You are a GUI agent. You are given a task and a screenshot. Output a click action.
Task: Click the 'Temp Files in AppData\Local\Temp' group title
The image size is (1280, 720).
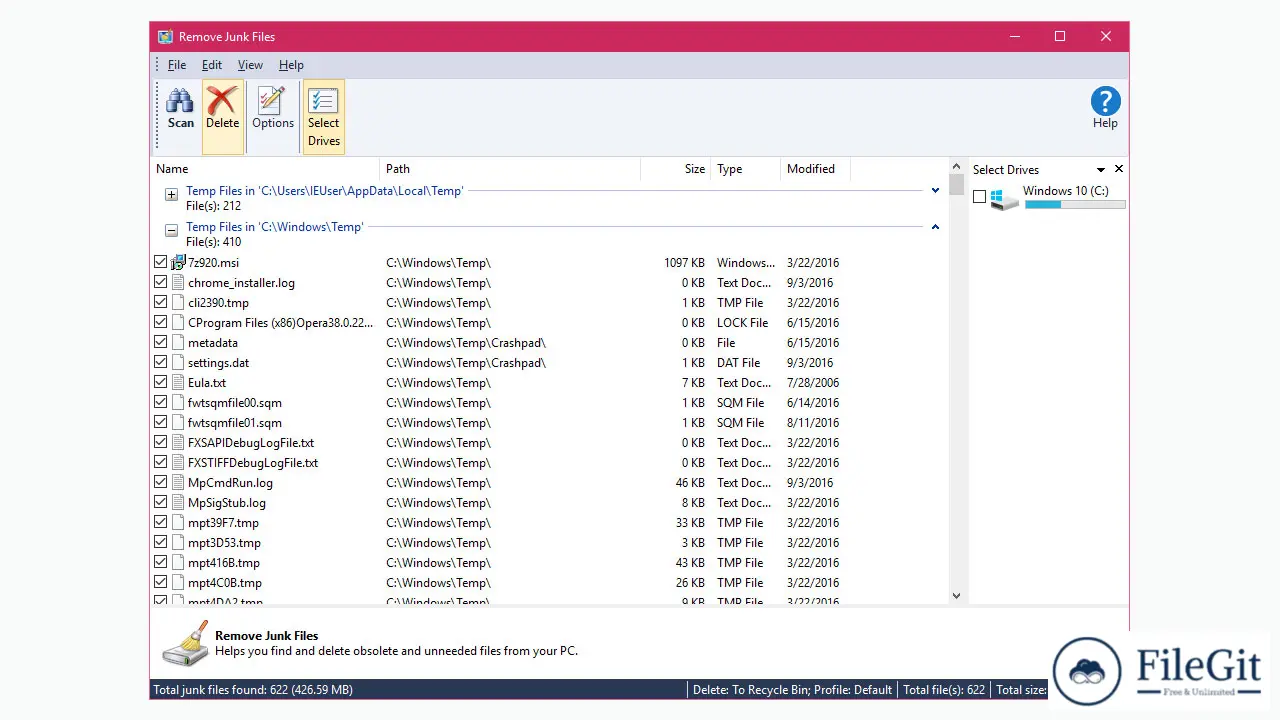tap(325, 190)
